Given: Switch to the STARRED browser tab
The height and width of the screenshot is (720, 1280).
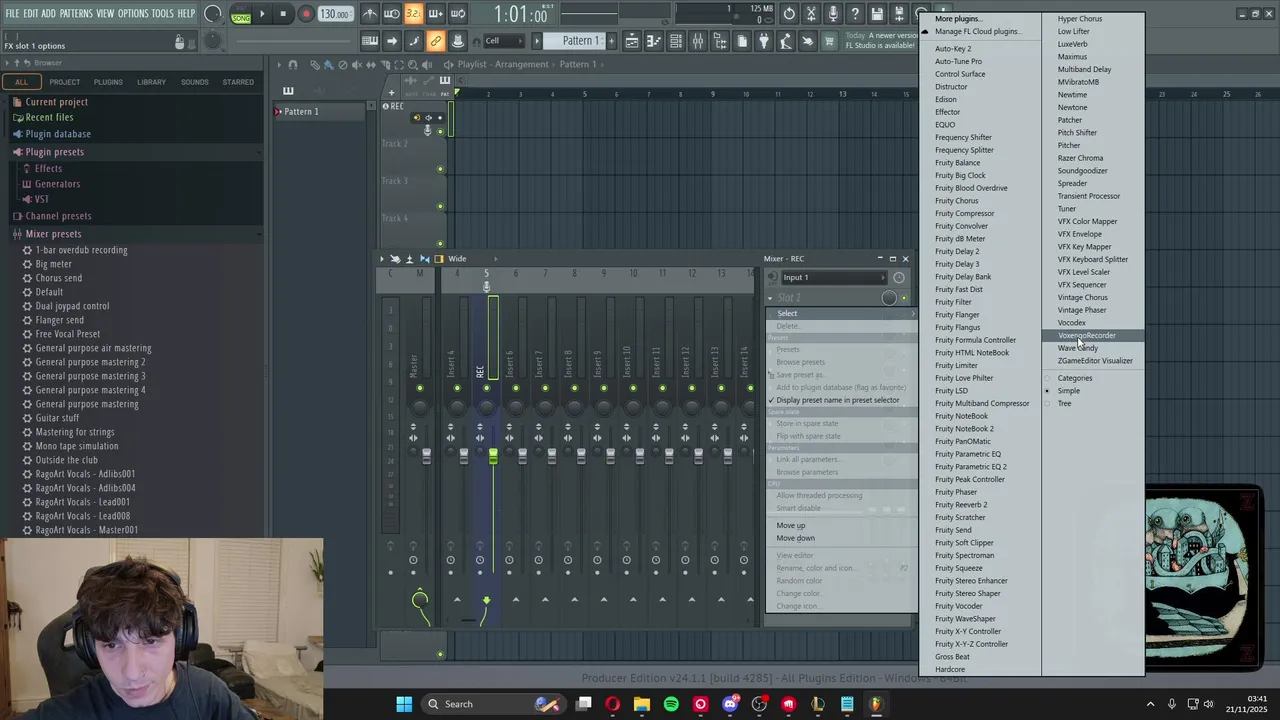Looking at the screenshot, I should click(x=238, y=82).
